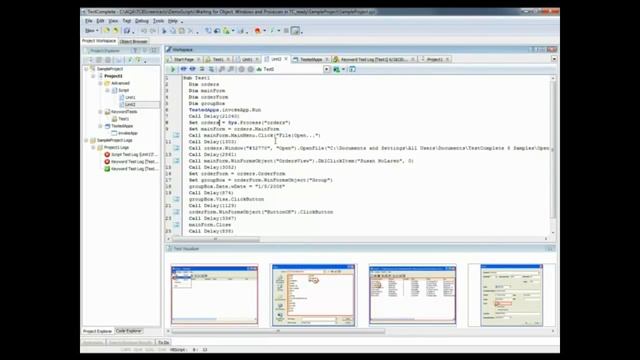Collapse the KeywordTests node

pos(100,112)
